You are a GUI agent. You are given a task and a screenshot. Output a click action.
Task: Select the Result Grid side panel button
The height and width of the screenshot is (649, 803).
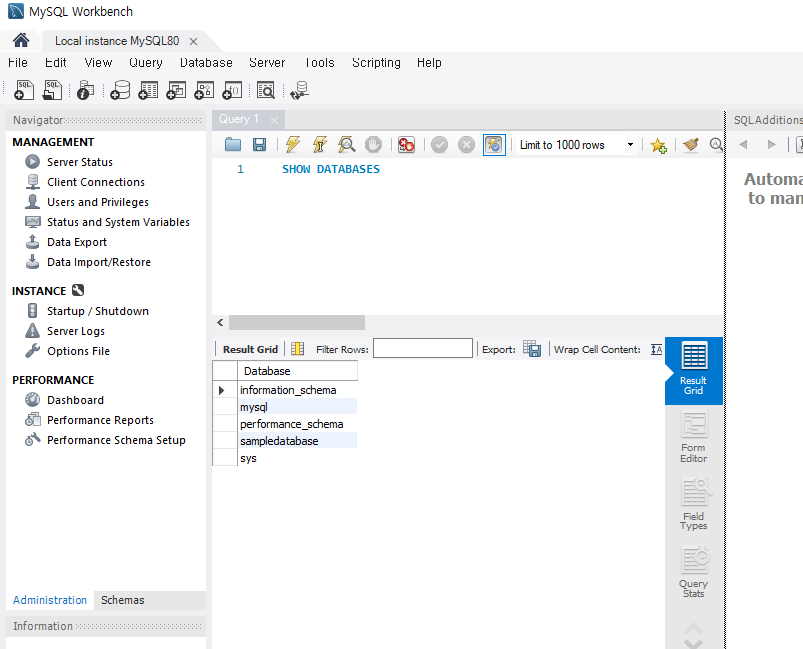coord(693,370)
